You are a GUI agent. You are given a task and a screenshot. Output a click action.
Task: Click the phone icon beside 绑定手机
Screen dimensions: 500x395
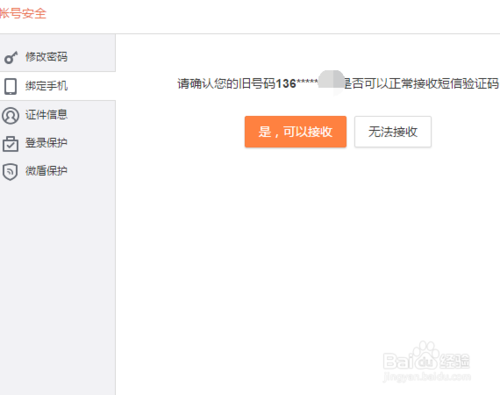click(10, 86)
